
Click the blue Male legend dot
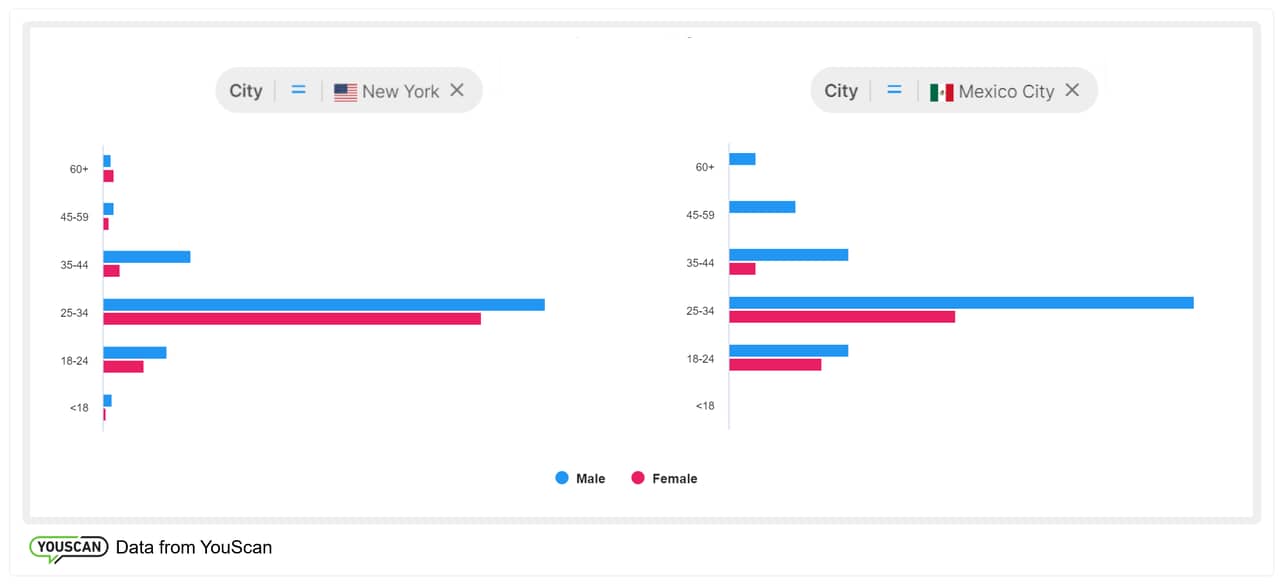point(562,478)
